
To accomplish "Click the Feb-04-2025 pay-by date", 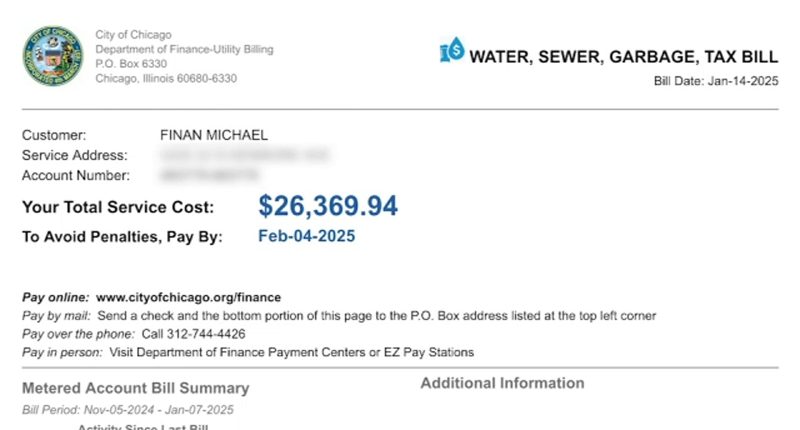I will coord(306,237).
